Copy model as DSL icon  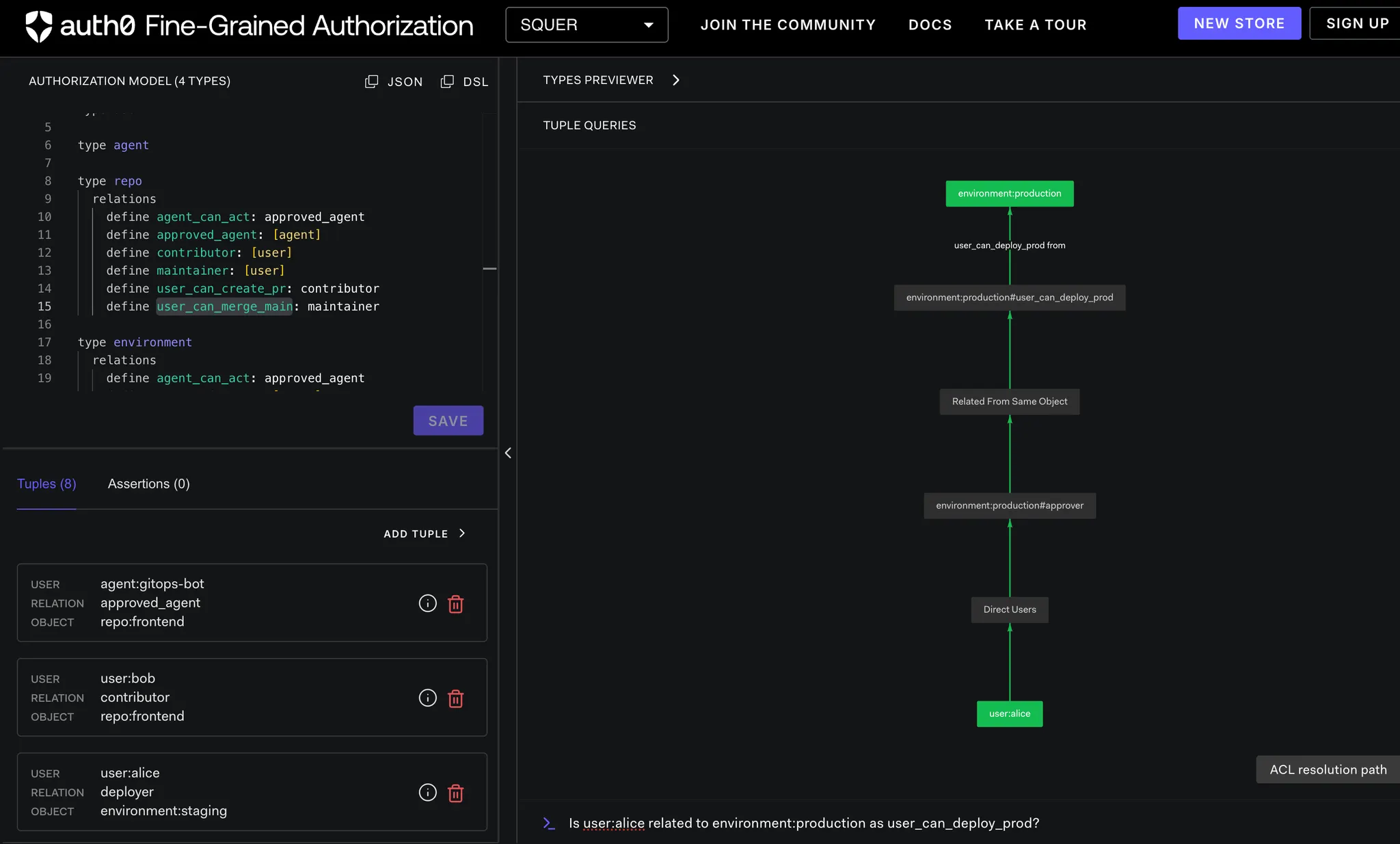tap(447, 81)
